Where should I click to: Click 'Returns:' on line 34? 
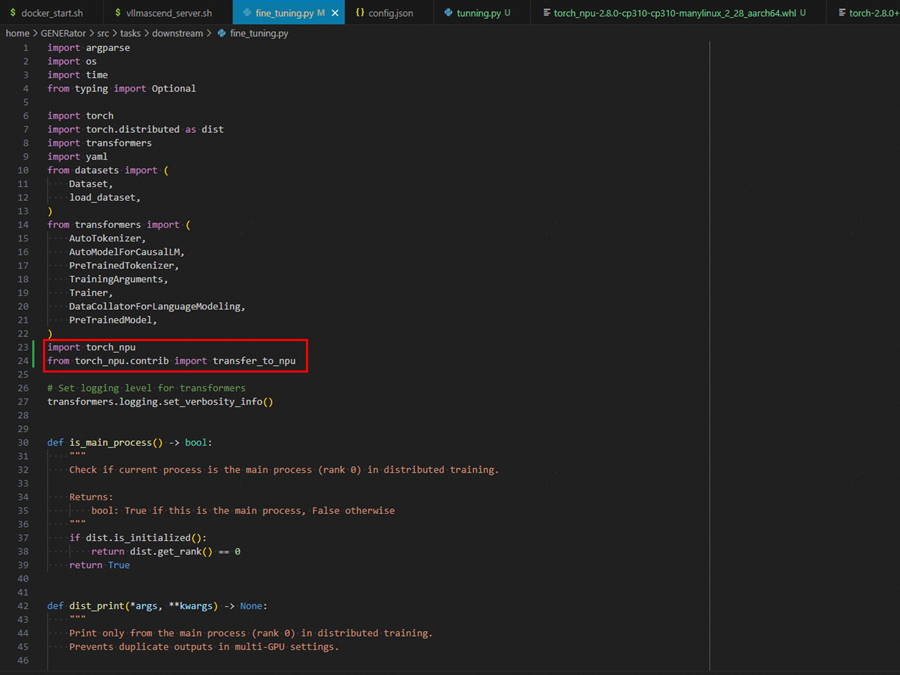(91, 497)
